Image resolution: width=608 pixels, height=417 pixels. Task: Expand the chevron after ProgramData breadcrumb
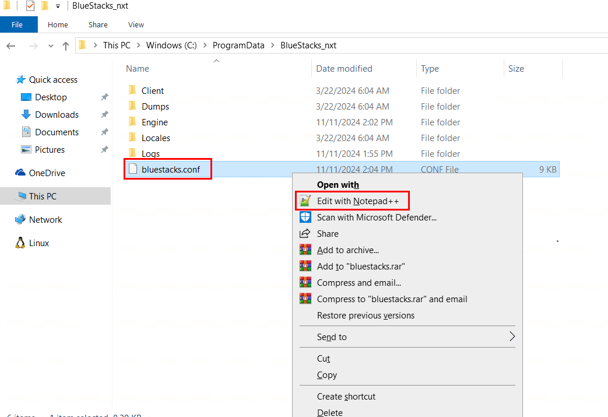tap(272, 45)
